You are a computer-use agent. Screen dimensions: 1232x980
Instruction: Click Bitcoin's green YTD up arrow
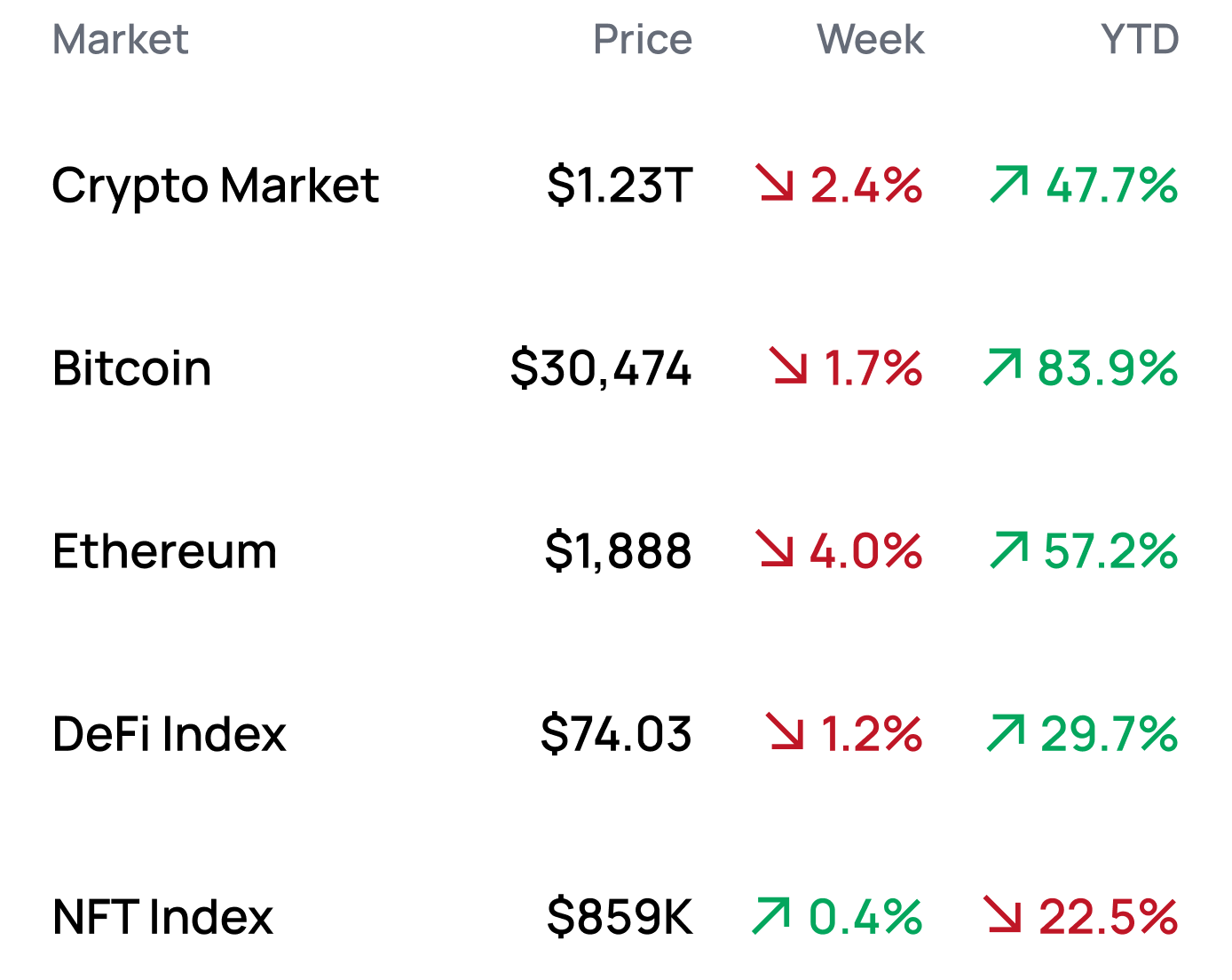coord(1002,367)
